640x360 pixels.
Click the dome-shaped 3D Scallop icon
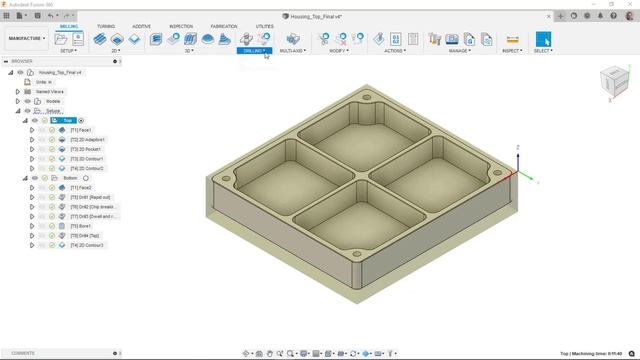[208, 39]
